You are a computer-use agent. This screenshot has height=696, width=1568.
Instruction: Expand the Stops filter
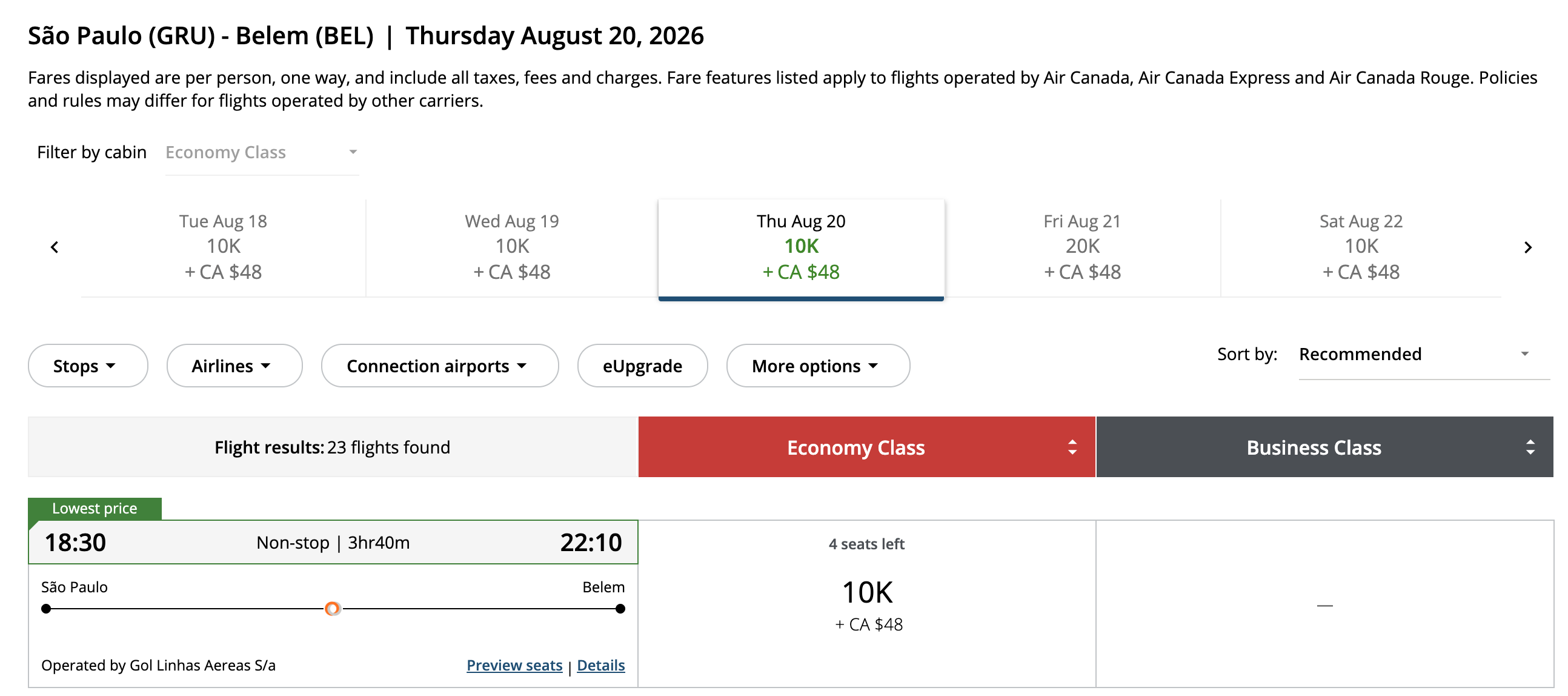click(88, 366)
